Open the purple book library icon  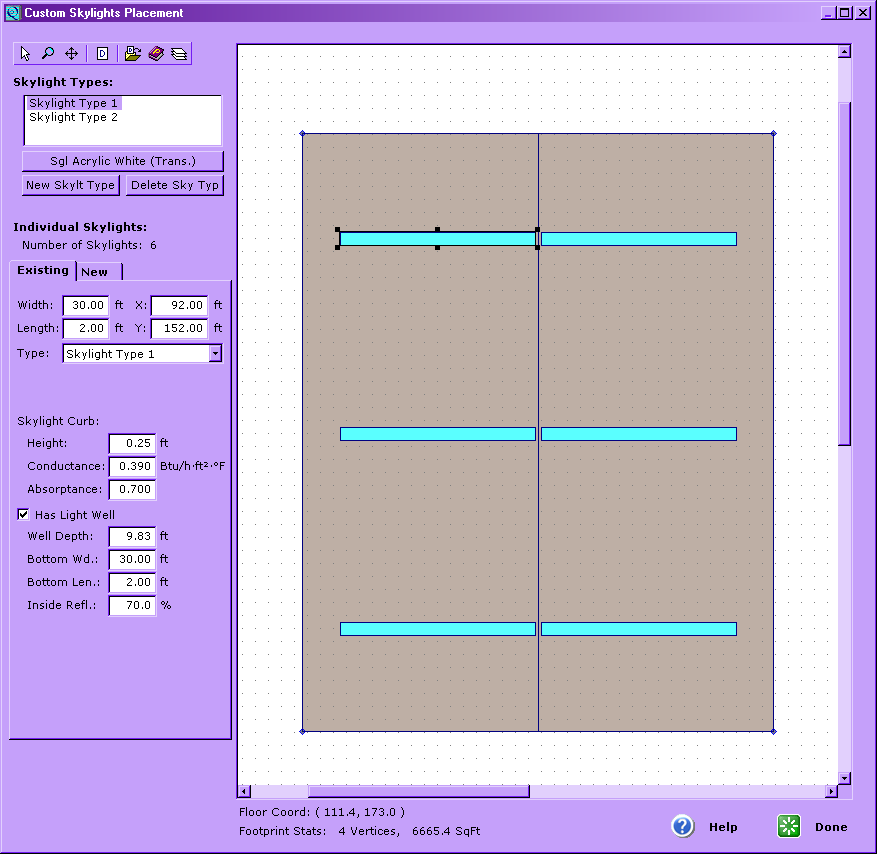pyautogui.click(x=155, y=54)
